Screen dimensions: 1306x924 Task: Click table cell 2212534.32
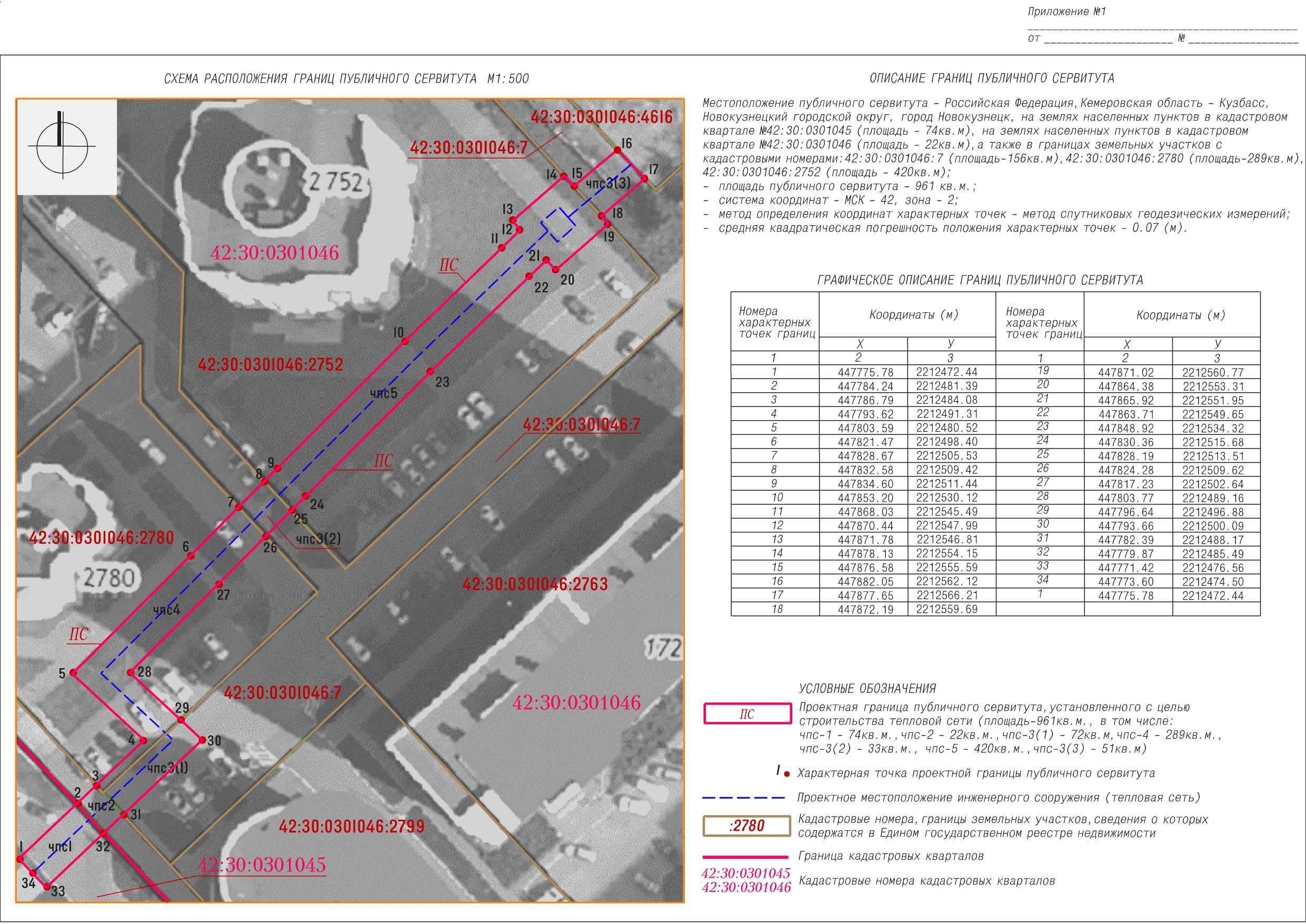click(x=1213, y=429)
